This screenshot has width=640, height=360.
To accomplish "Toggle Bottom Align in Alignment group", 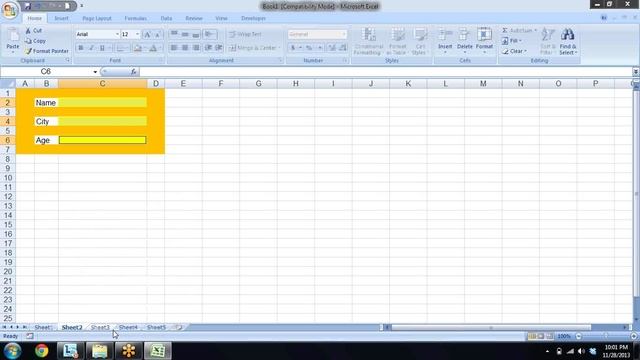I will (196, 34).
